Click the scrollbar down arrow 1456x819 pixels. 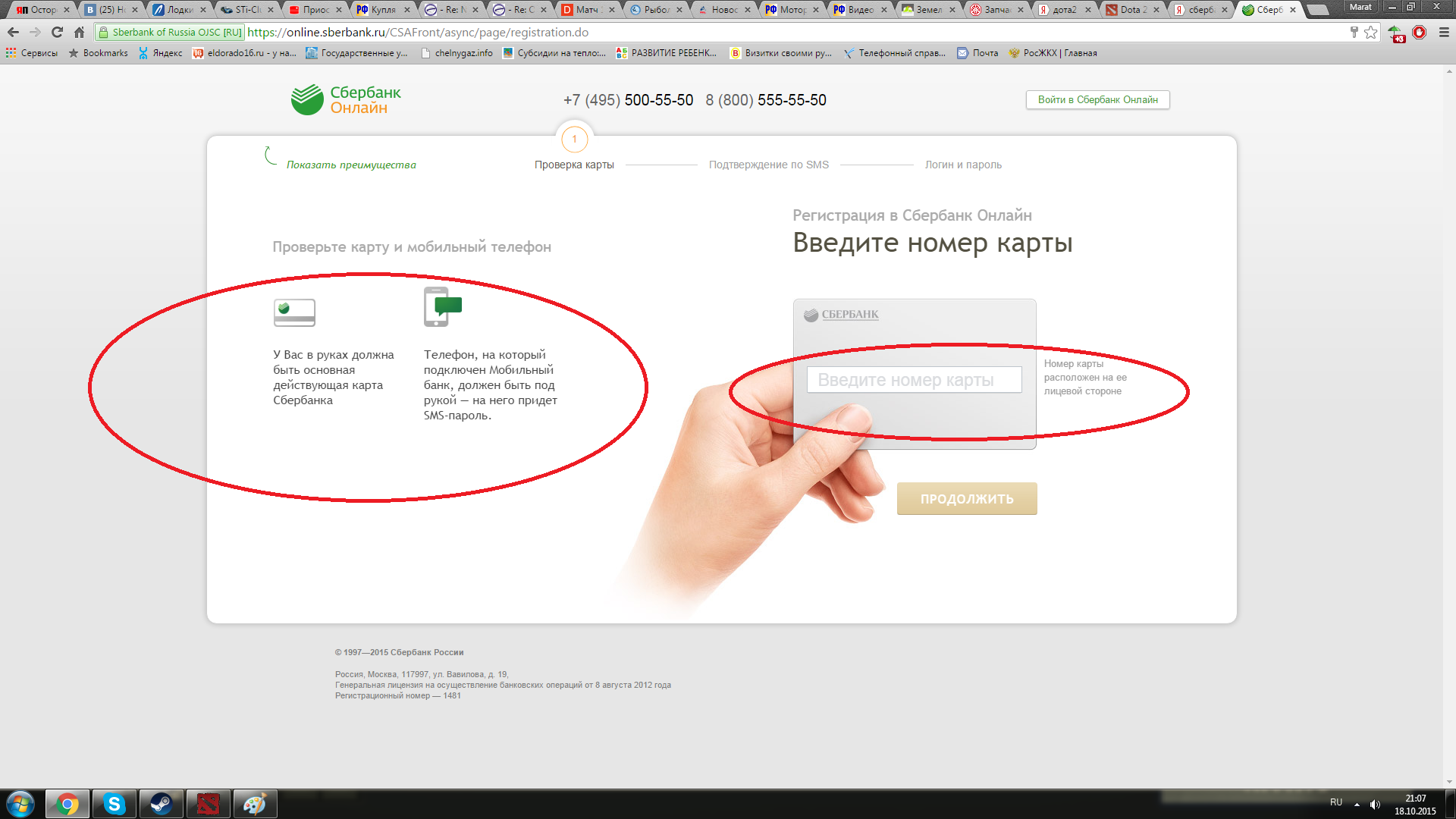(x=1449, y=782)
